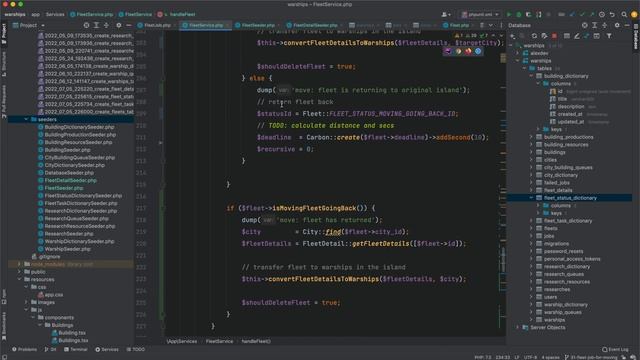
Task: Expand the alexdev data source
Action: pyautogui.click(x=518, y=53)
